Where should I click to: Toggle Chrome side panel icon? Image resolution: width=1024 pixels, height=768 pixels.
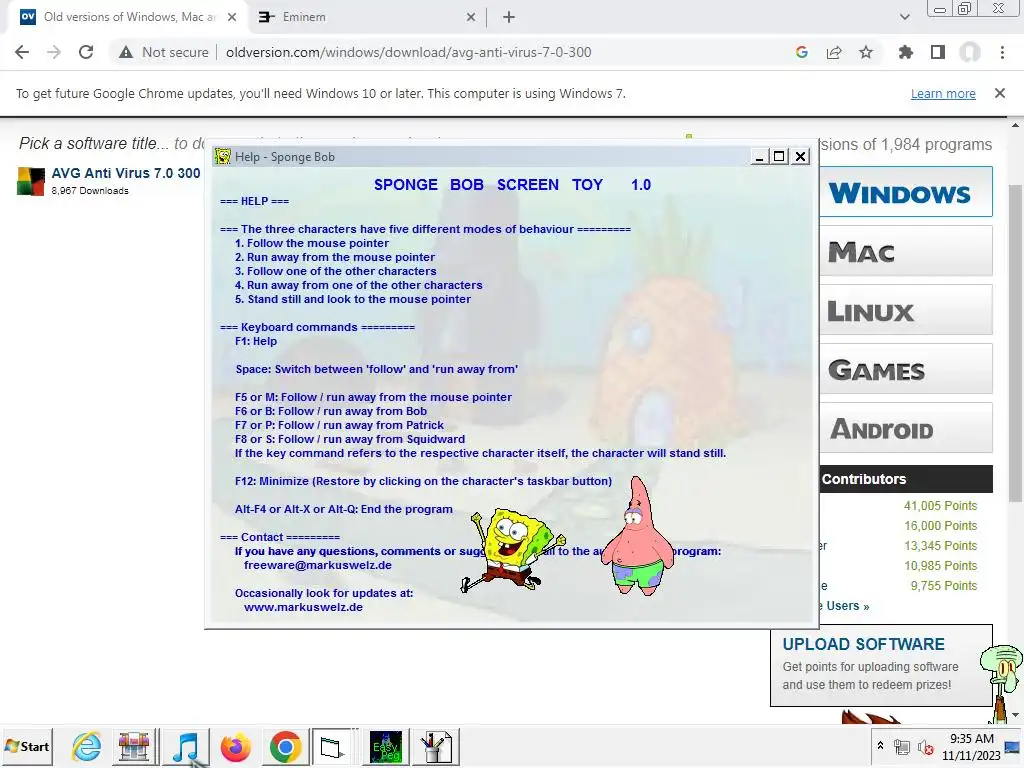(x=938, y=52)
